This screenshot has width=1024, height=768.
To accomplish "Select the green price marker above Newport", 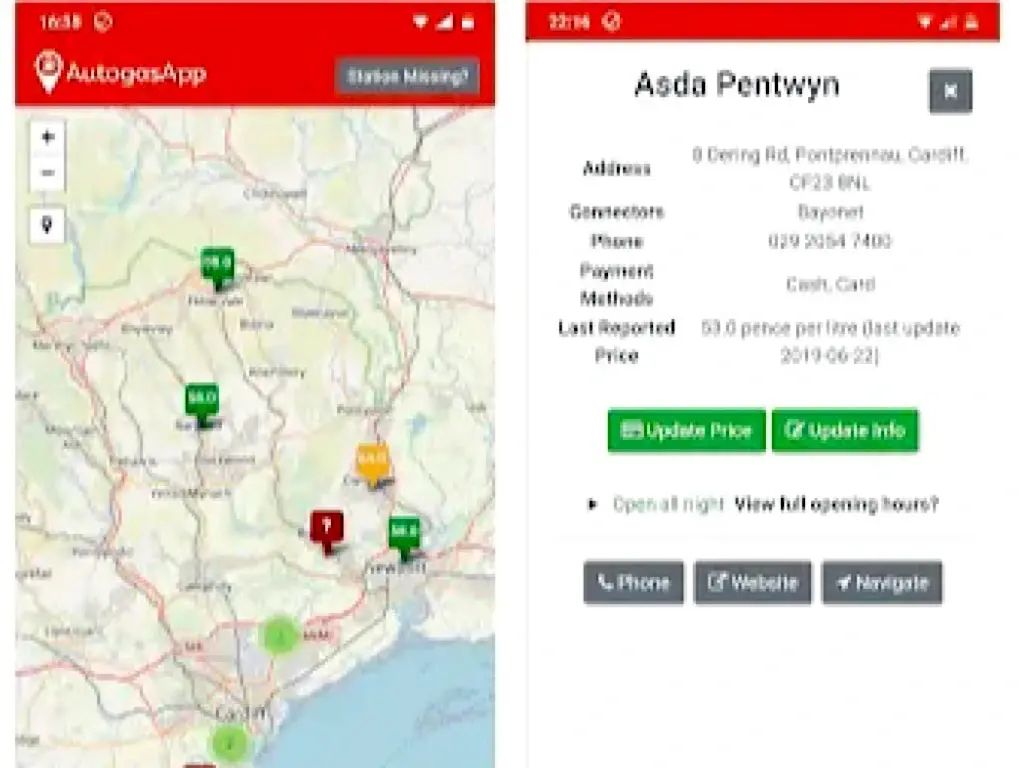I will pos(404,537).
